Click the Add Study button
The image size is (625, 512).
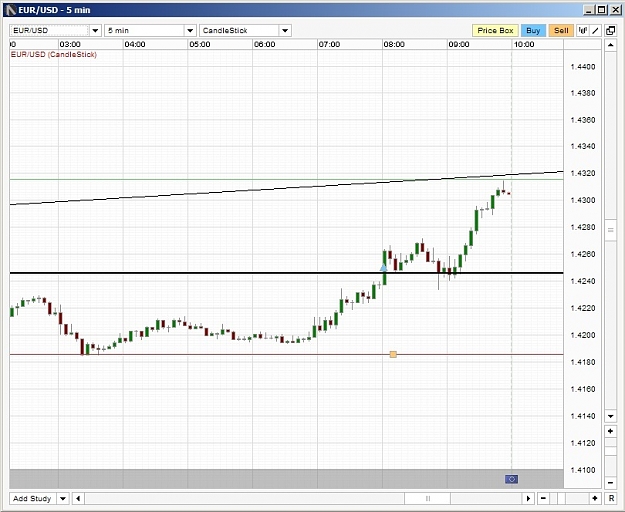33,498
